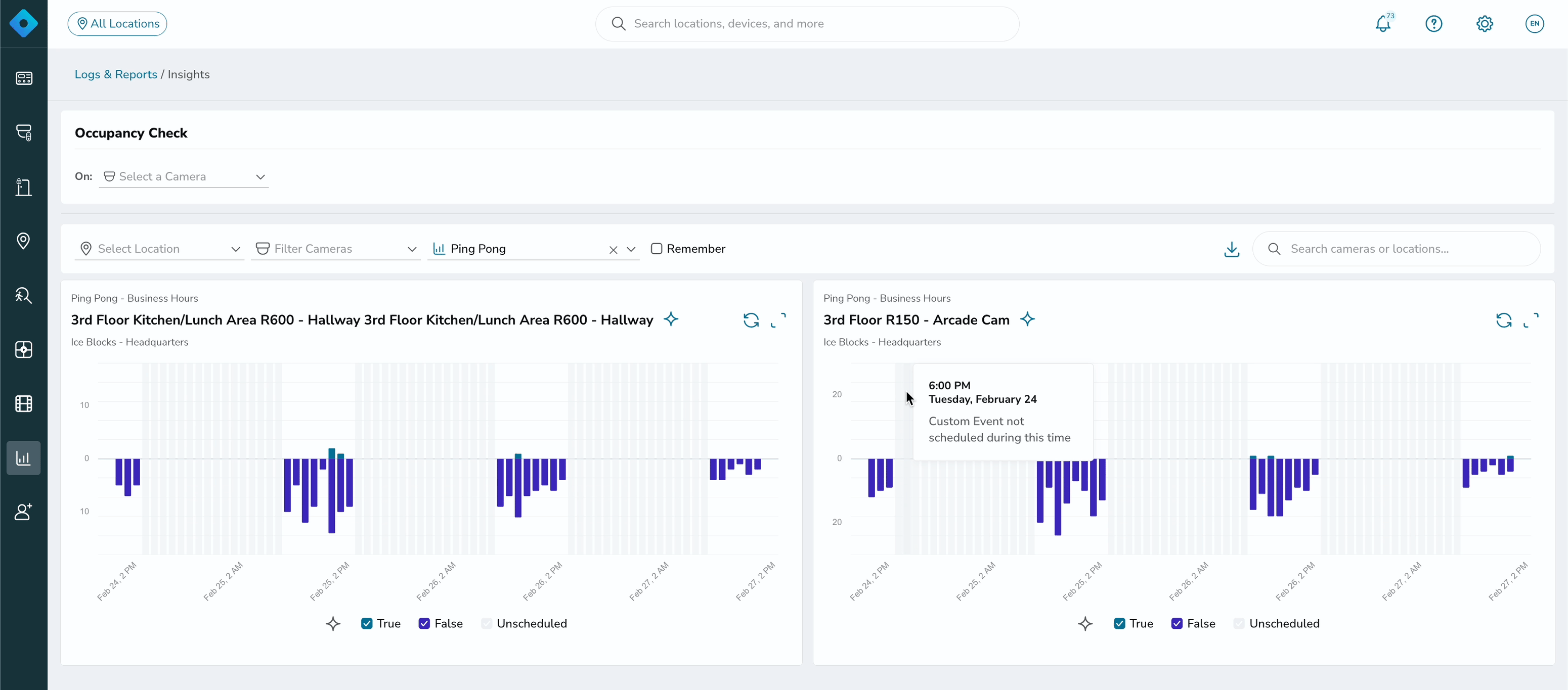Uncheck True in the Hallway chart legend
This screenshot has height=690, width=1568.
click(366, 623)
